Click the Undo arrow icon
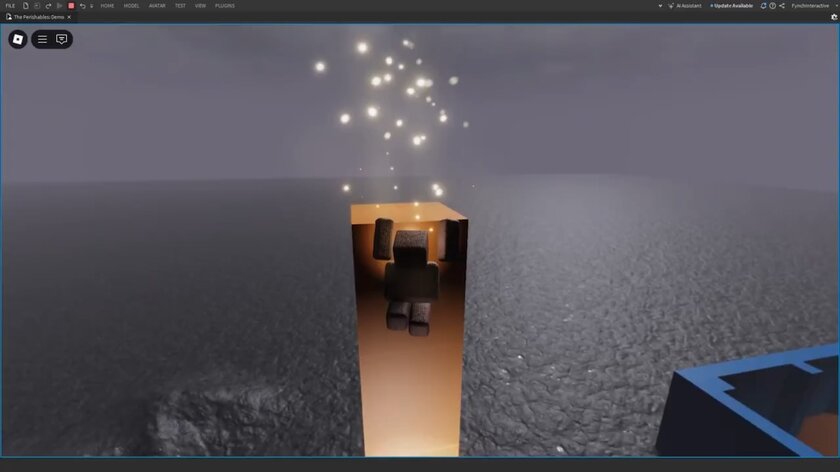The width and height of the screenshot is (840, 472). click(82, 6)
